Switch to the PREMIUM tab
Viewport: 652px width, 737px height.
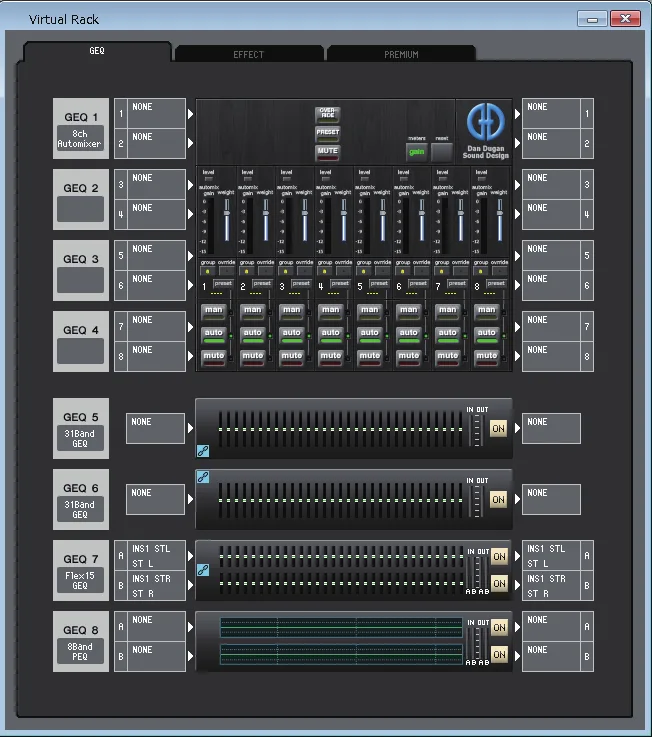point(401,54)
